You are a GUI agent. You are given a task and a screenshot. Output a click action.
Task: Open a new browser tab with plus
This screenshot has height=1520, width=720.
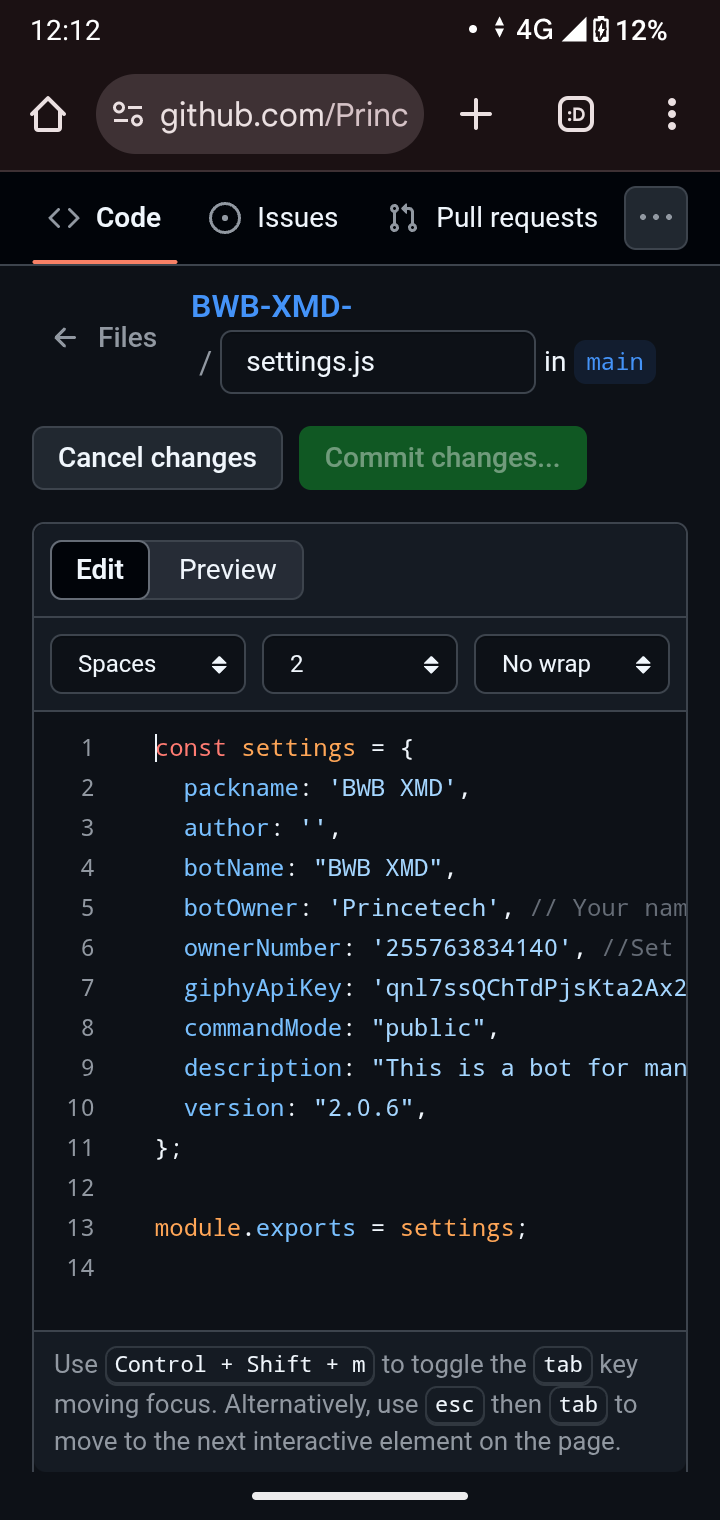click(476, 115)
